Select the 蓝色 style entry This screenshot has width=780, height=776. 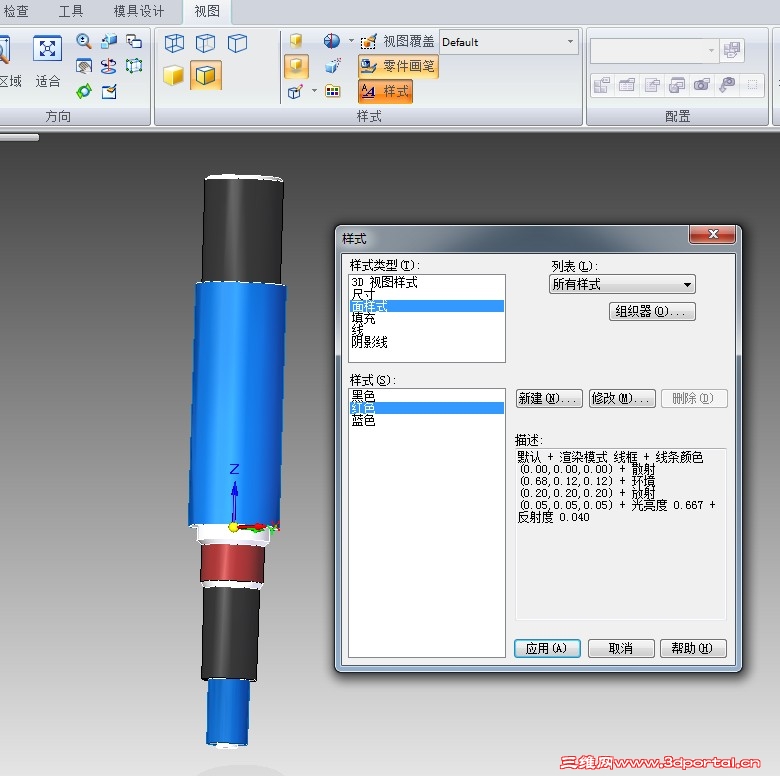point(426,420)
